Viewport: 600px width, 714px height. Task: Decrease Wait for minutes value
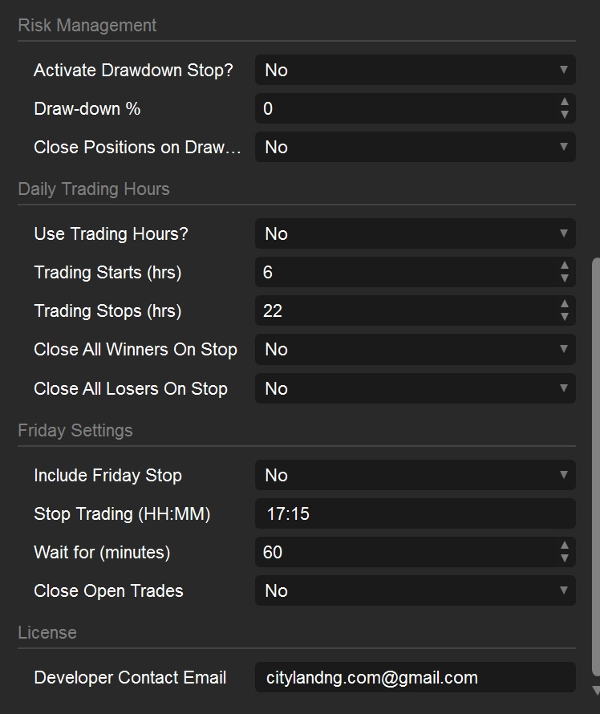coord(565,559)
